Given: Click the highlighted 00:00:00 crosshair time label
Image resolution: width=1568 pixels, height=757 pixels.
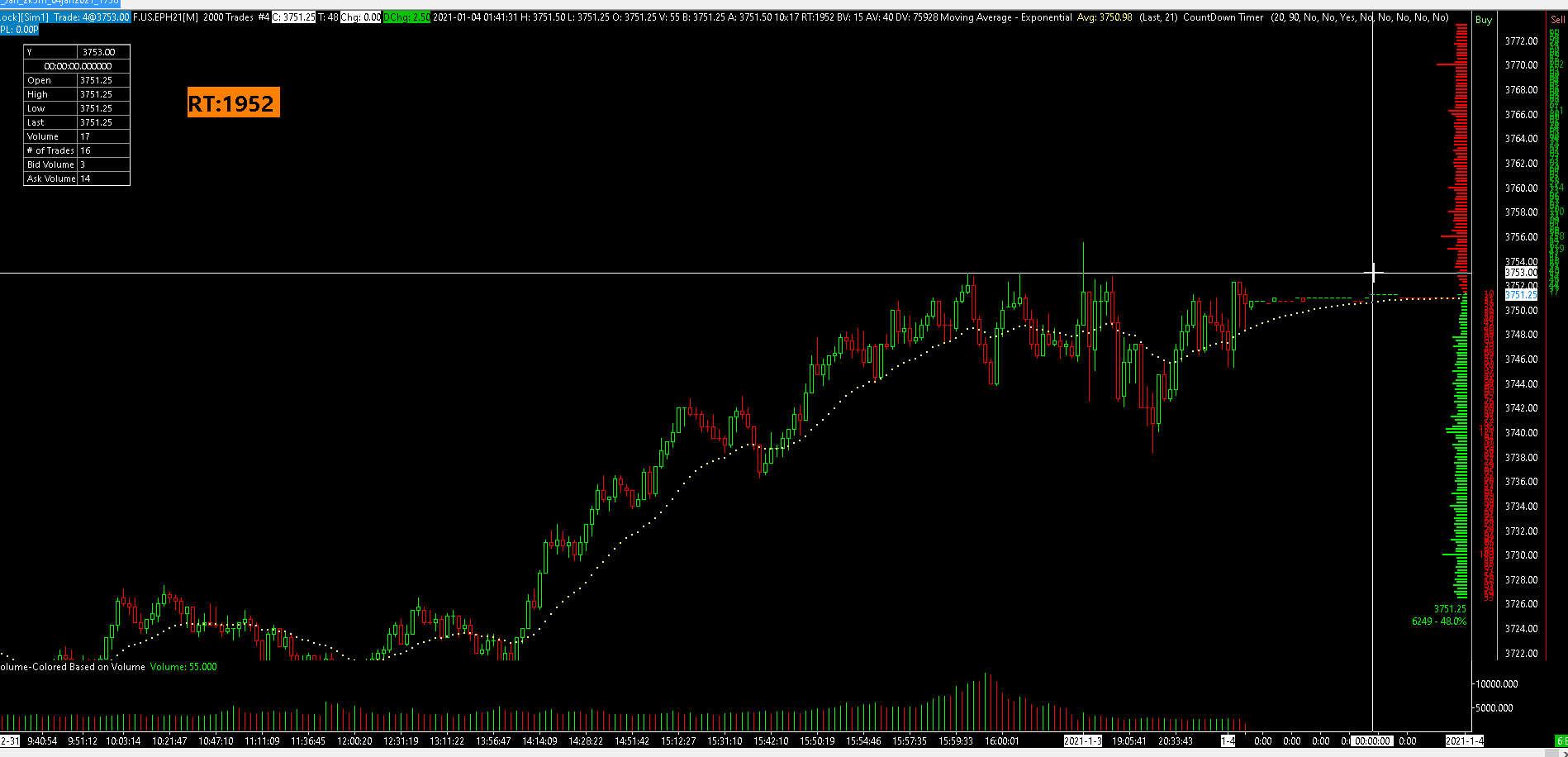Looking at the screenshot, I should pos(1372,741).
